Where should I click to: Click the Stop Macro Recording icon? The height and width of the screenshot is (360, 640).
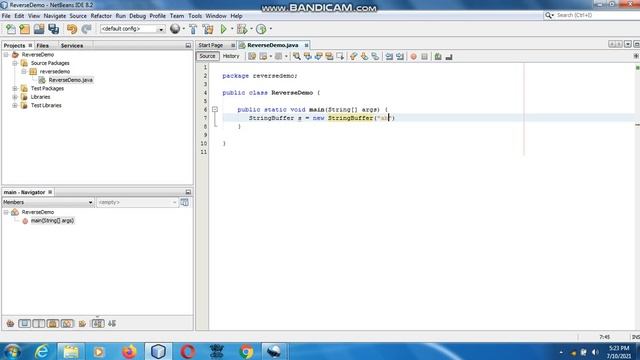[x=424, y=57]
